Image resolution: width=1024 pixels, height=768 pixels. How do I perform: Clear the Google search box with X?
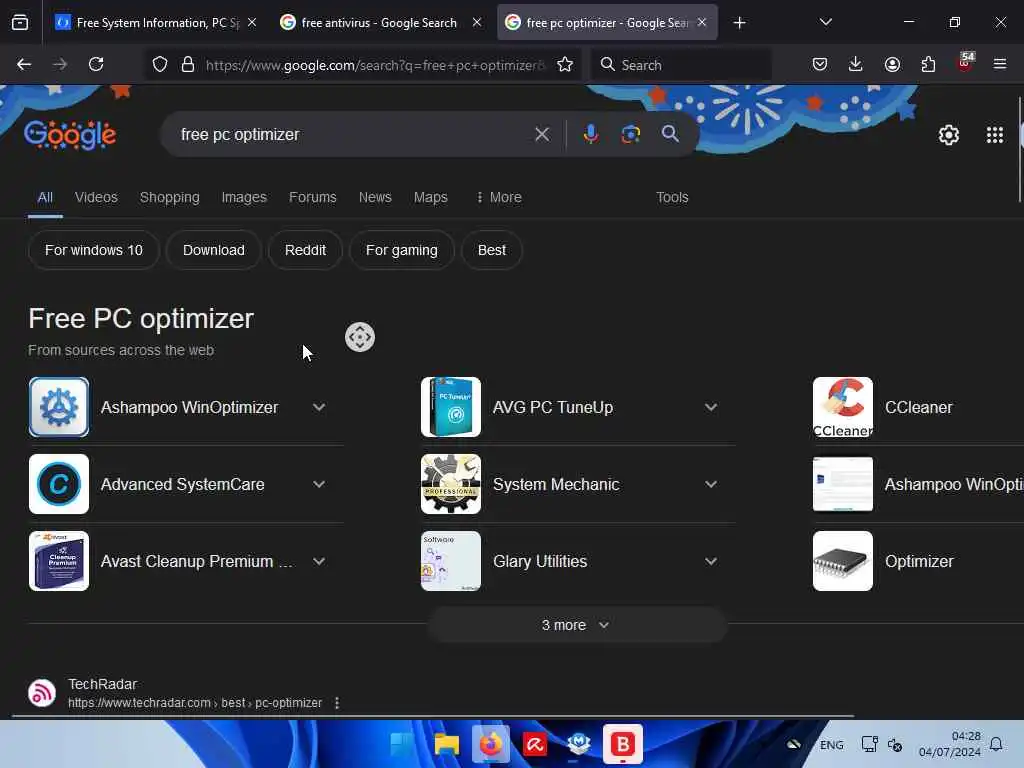point(542,135)
